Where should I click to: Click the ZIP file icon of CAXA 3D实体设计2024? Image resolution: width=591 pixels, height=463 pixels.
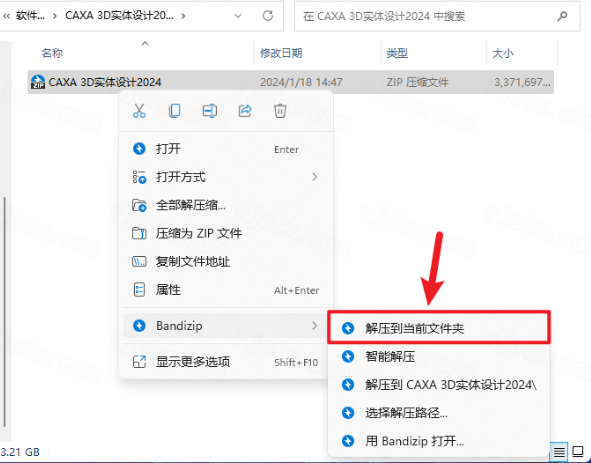pyautogui.click(x=38, y=82)
